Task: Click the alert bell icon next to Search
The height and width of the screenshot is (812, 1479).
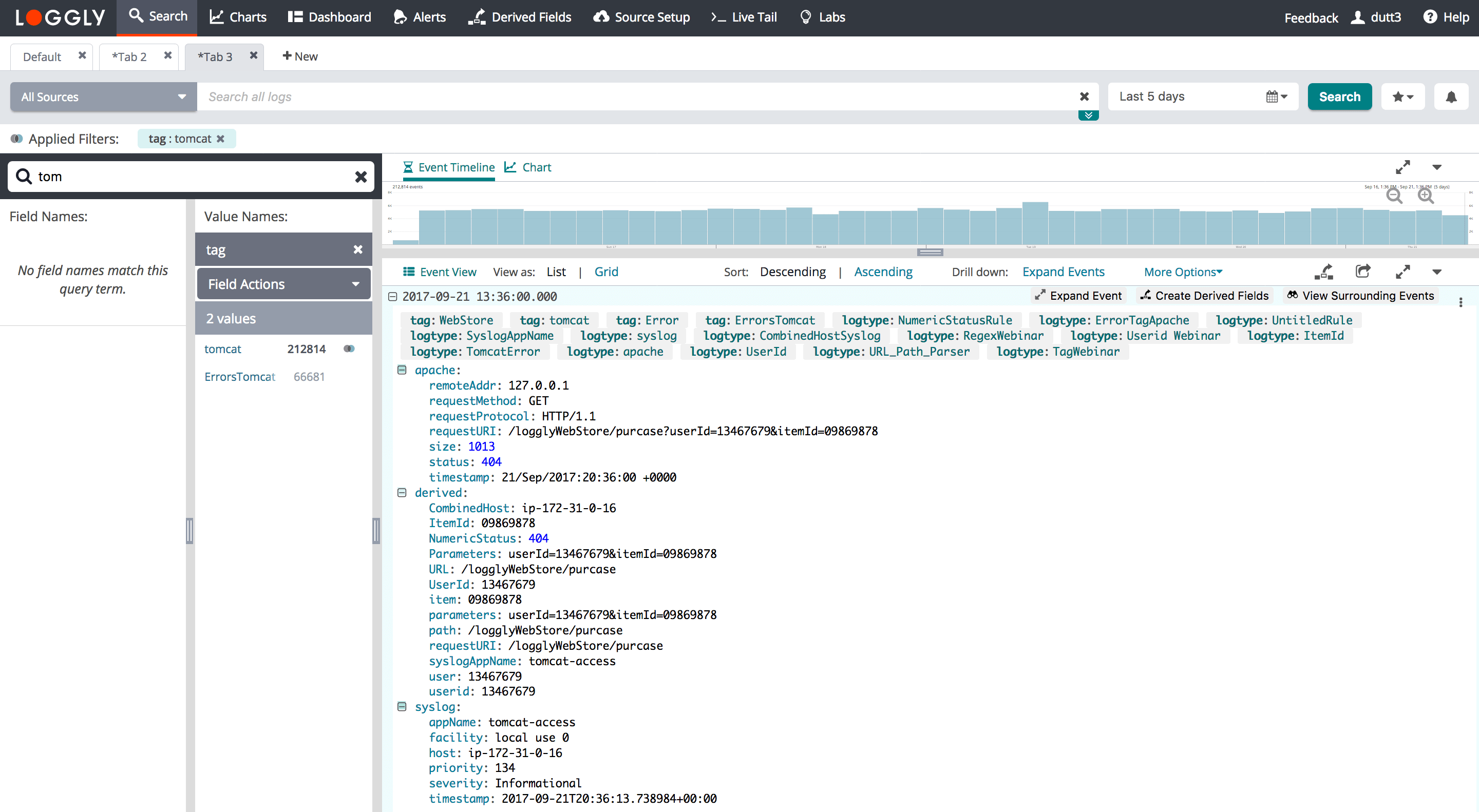Action: tap(1450, 96)
